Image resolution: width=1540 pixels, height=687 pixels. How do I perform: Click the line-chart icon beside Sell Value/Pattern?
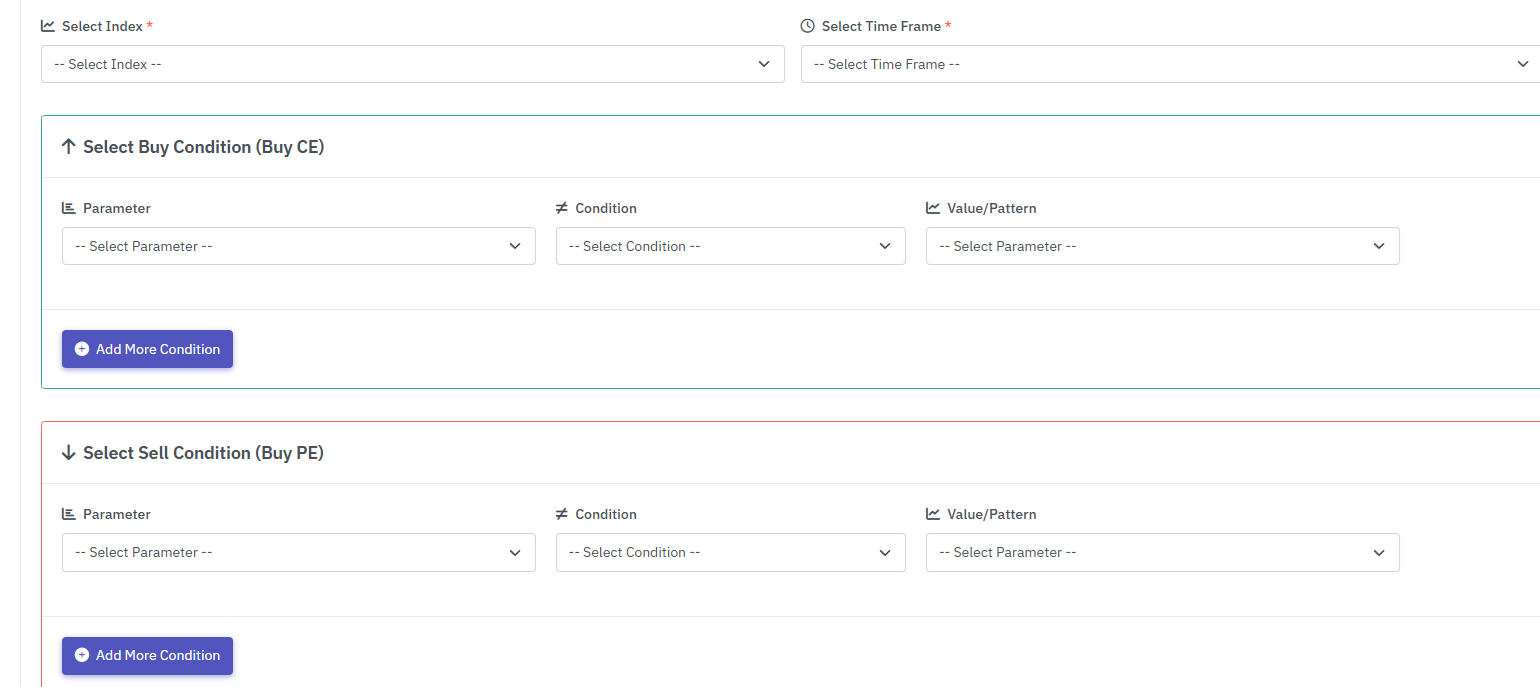pos(931,513)
